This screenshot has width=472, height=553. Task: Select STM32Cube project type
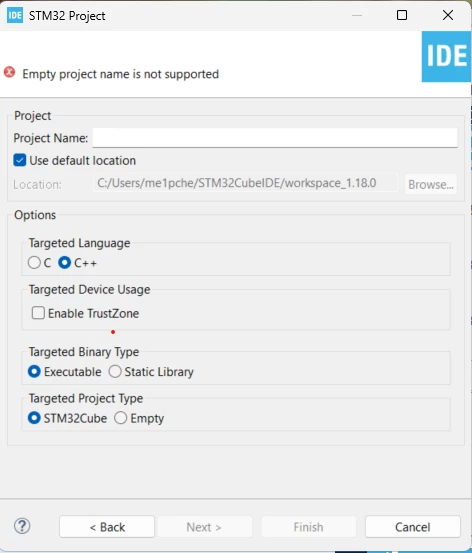pos(34,418)
